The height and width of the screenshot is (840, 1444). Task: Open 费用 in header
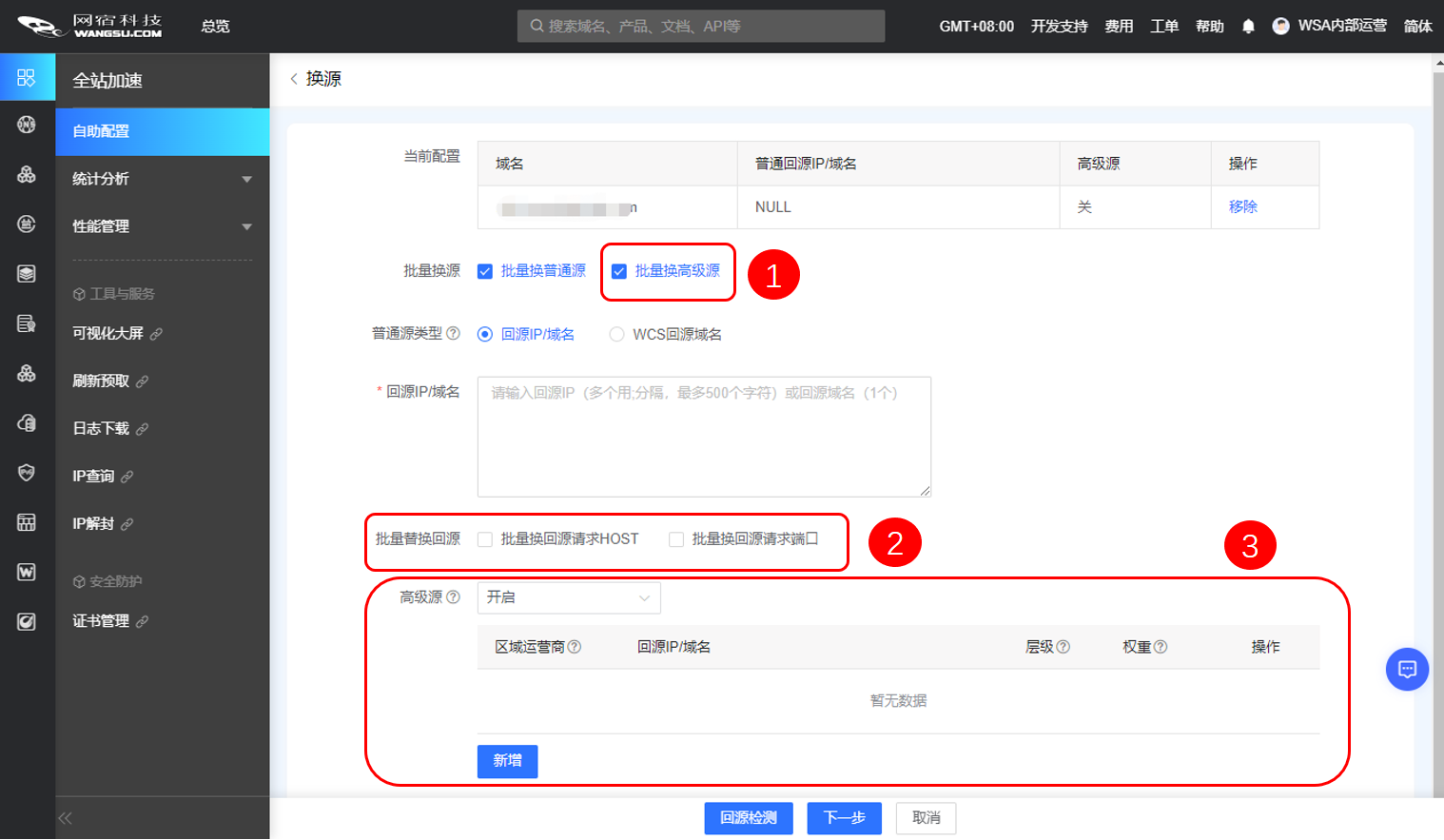tap(1119, 27)
